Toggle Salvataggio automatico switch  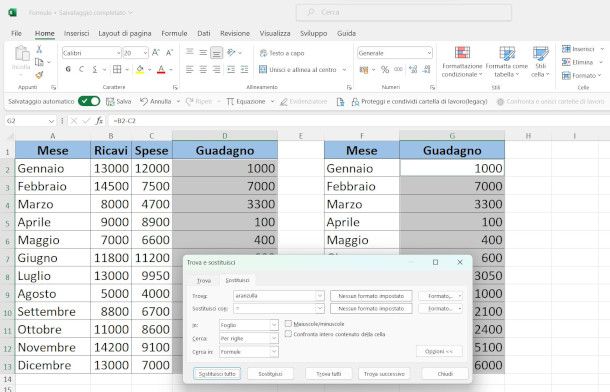pos(89,101)
